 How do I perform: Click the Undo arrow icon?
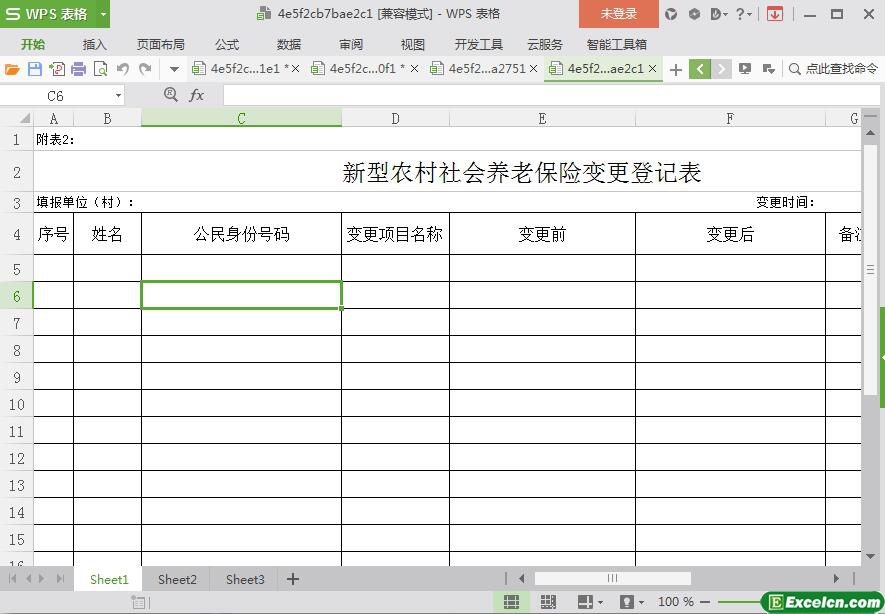pyautogui.click(x=123, y=69)
